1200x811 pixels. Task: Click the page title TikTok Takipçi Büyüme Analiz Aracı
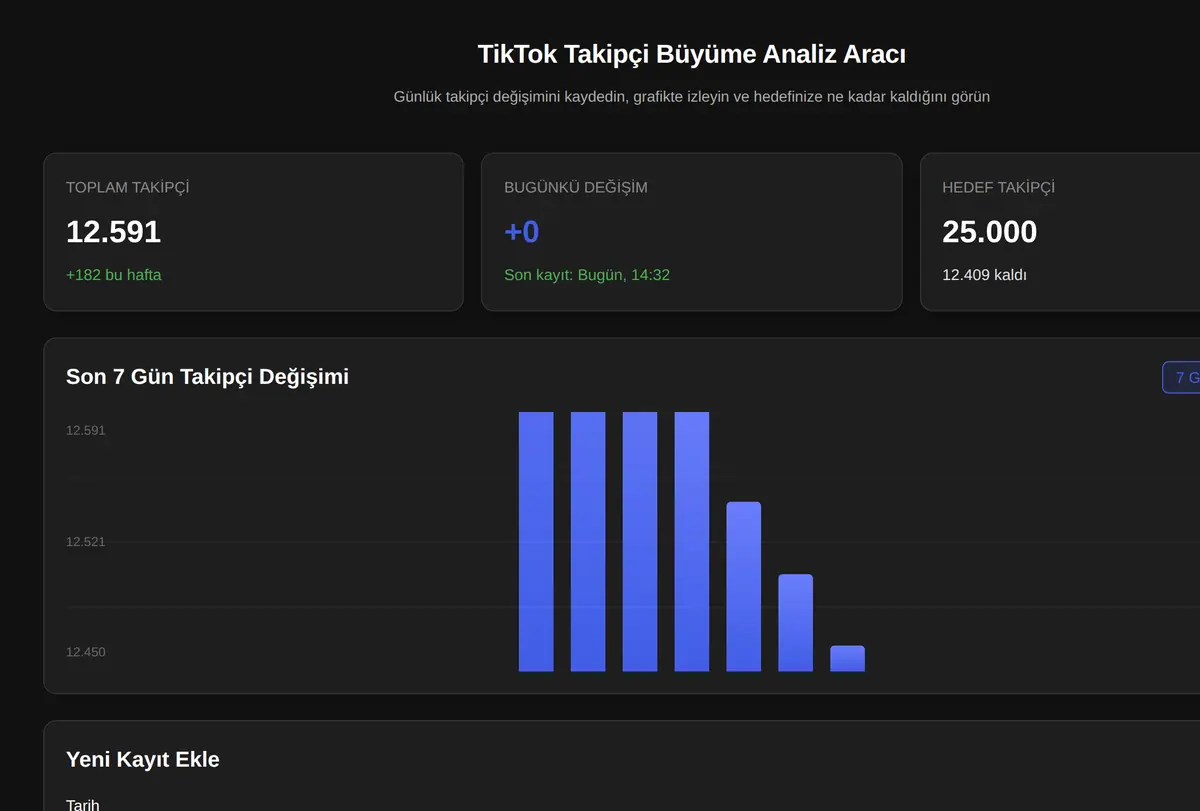click(692, 54)
